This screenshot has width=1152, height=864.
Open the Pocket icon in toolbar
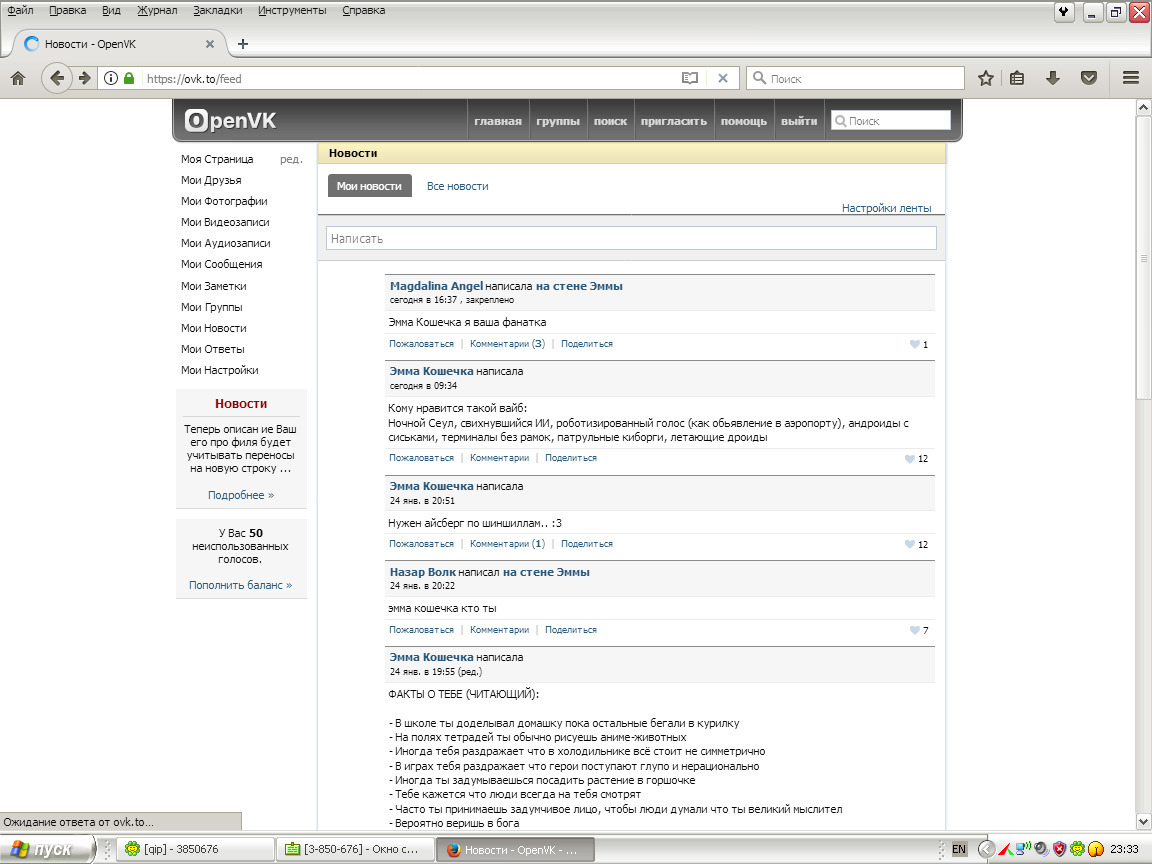[1089, 78]
